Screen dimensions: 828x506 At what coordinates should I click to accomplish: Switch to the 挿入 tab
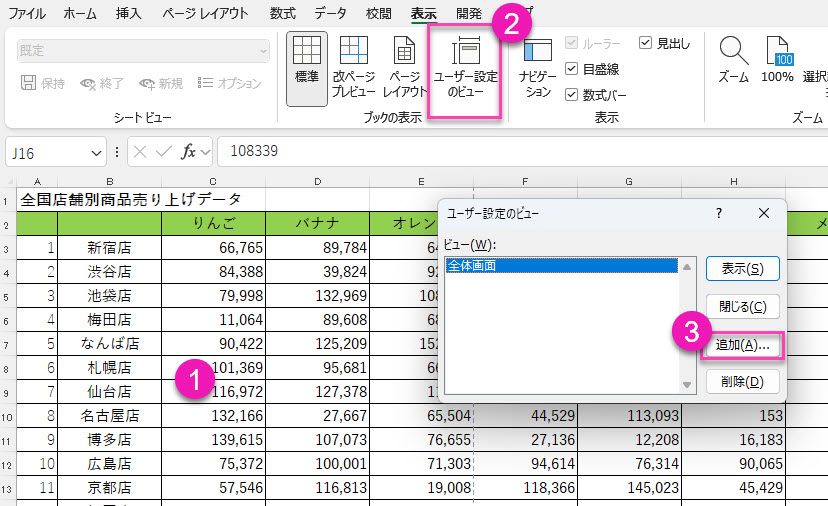click(x=128, y=14)
